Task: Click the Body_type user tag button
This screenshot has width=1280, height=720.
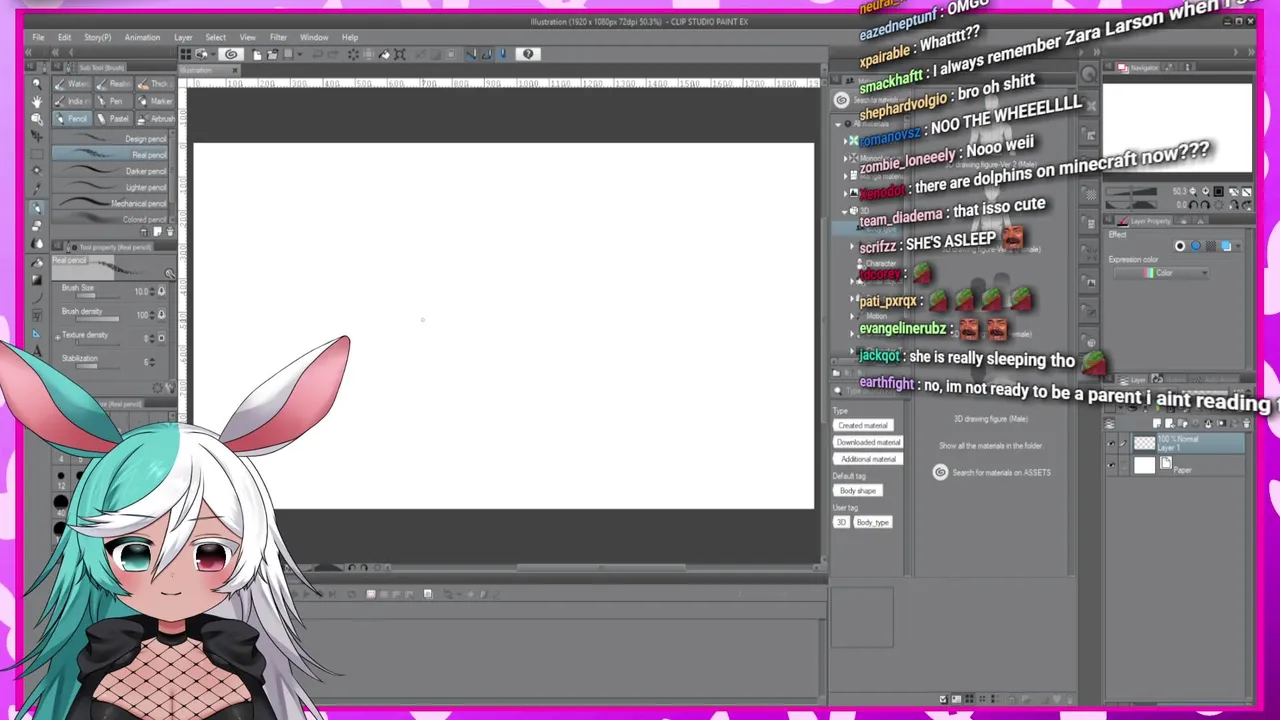Action: (872, 522)
